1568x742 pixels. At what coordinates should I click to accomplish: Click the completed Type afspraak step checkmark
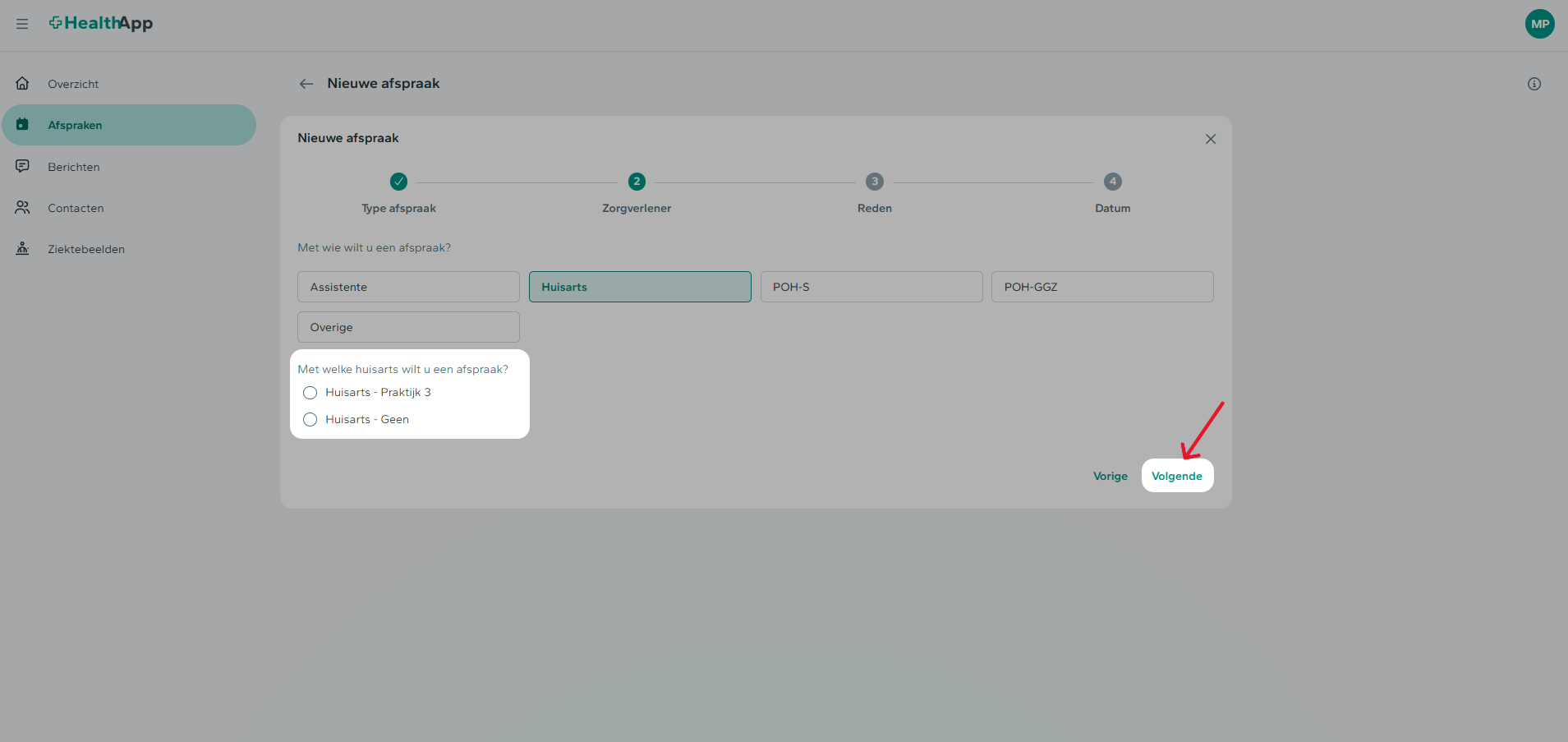tap(398, 182)
